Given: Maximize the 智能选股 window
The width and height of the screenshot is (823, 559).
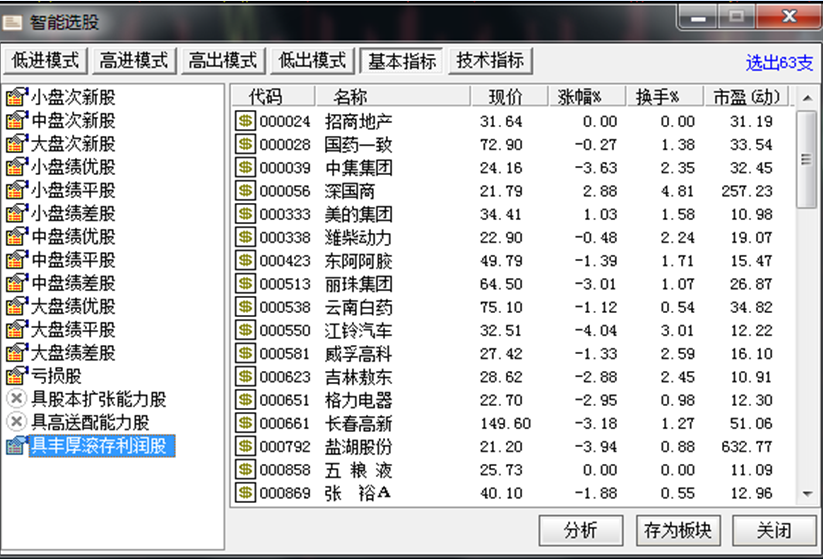Looking at the screenshot, I should 736,17.
